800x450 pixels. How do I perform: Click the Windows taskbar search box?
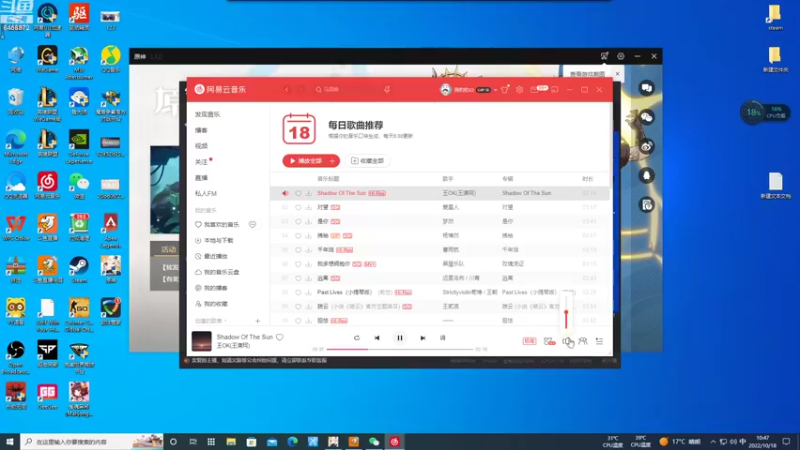point(92,442)
